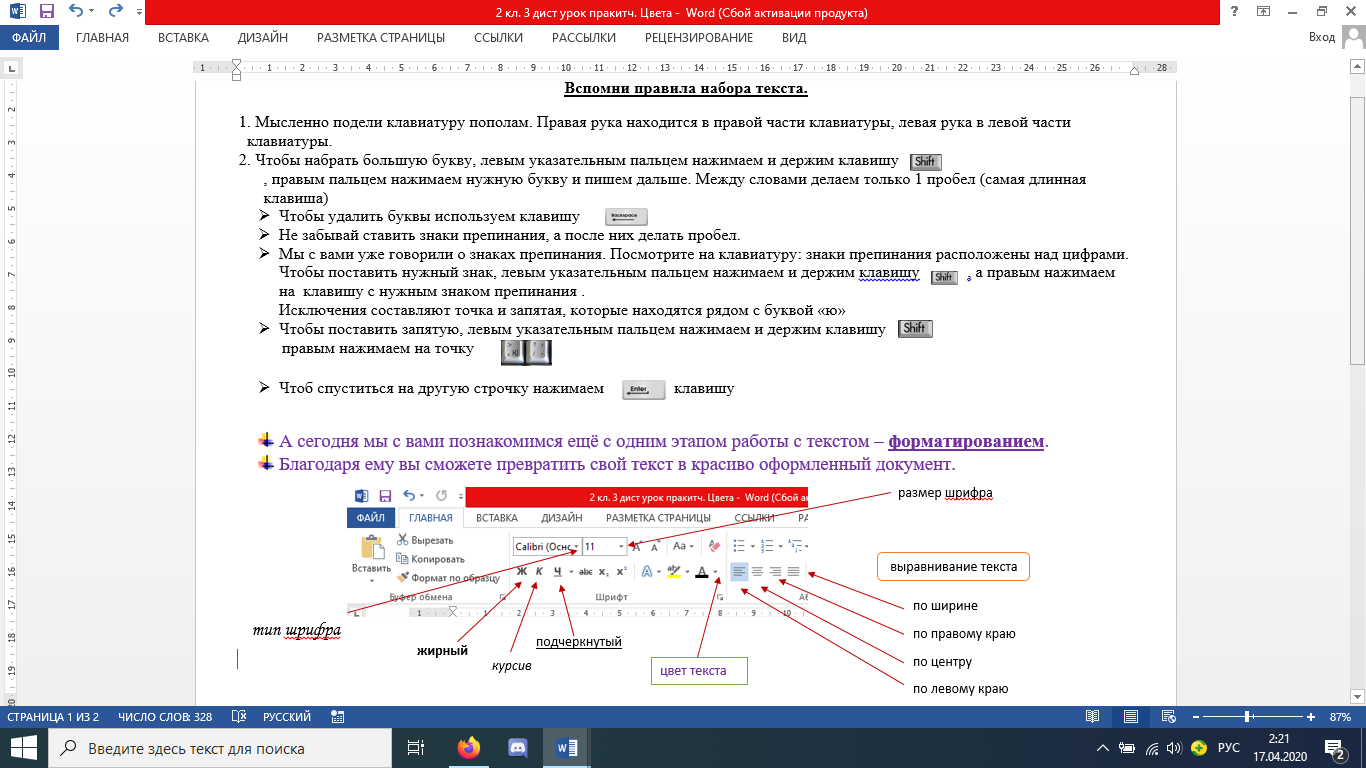Open the undo history dropdown arrow
Image resolution: width=1366 pixels, height=768 pixels.
coord(91,14)
